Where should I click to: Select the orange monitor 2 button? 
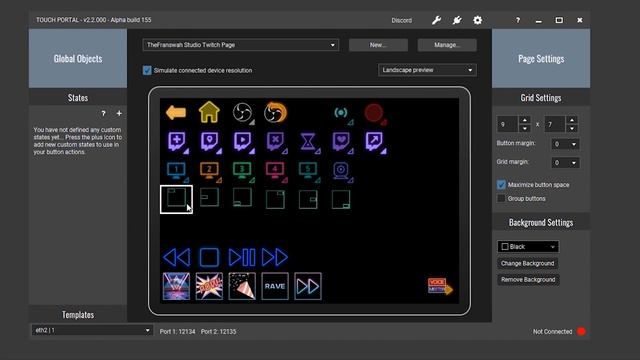tap(209, 171)
